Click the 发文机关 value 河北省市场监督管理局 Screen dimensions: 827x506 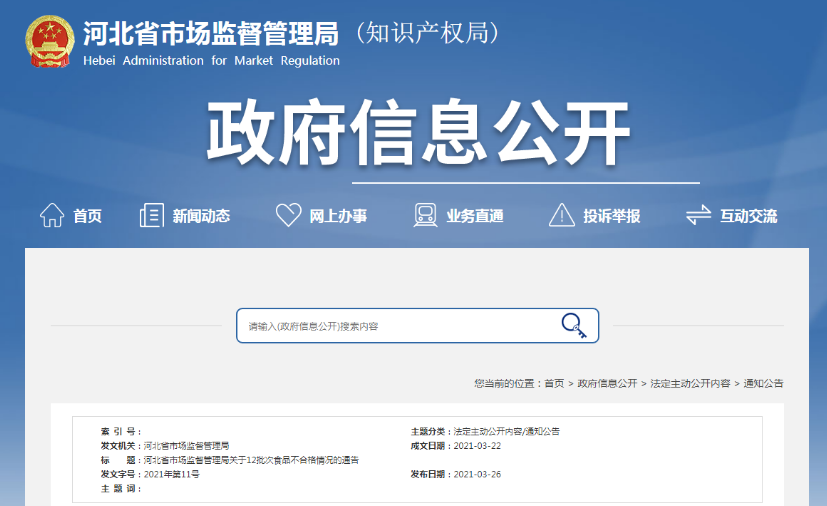pyautogui.click(x=186, y=446)
